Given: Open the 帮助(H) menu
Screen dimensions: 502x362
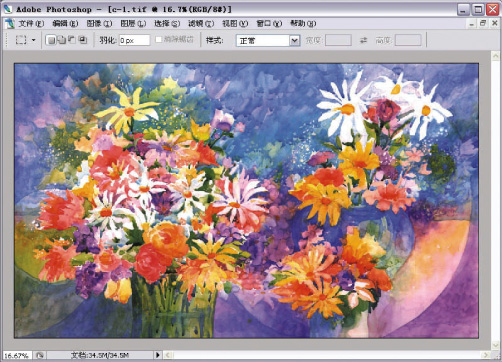Looking at the screenshot, I should pyautogui.click(x=303, y=23).
